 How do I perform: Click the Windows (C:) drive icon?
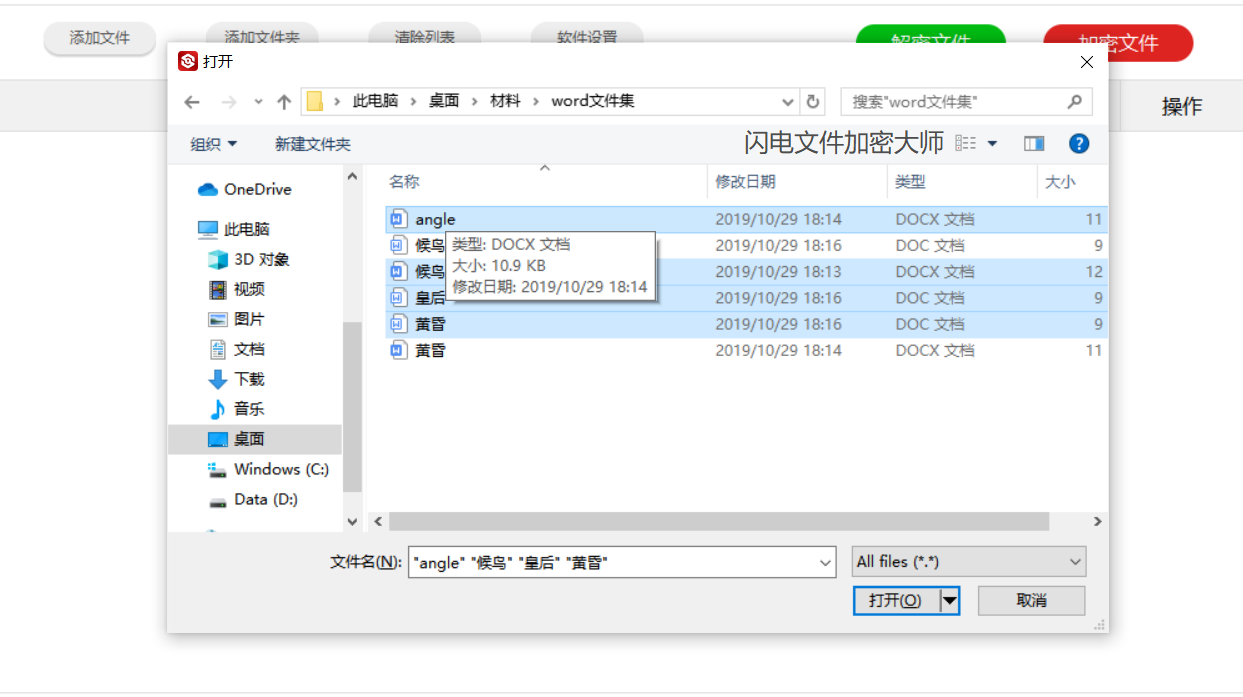[217, 469]
